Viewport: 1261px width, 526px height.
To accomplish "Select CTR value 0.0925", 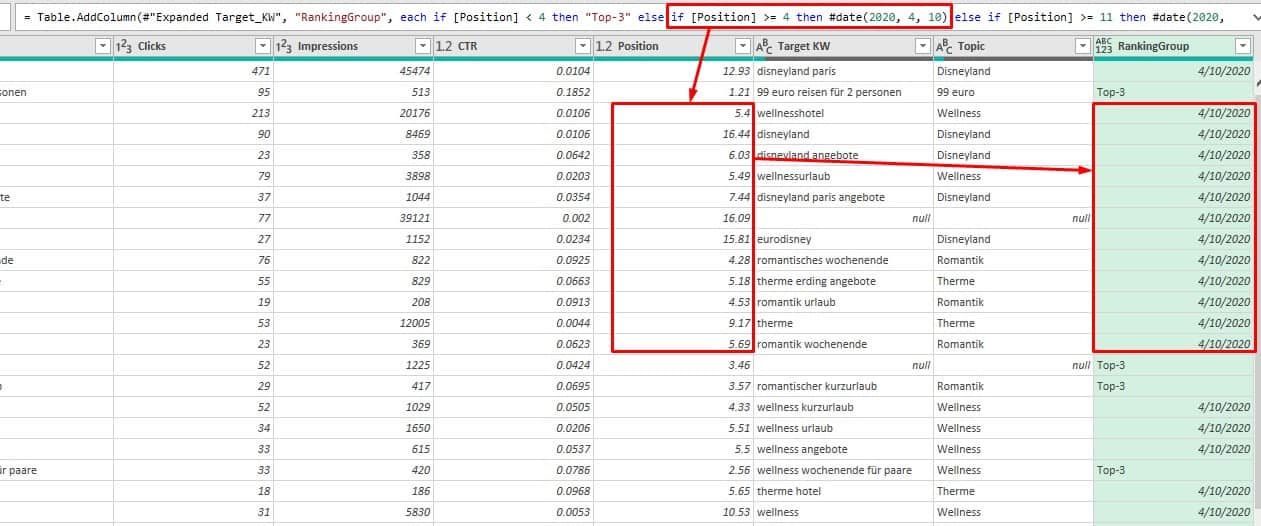I will coord(512,260).
